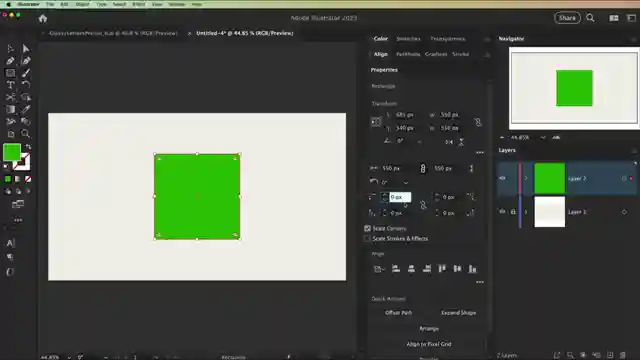The height and width of the screenshot is (360, 640).
Task: Switch to the Pathfinder tab
Action: pyautogui.click(x=408, y=54)
